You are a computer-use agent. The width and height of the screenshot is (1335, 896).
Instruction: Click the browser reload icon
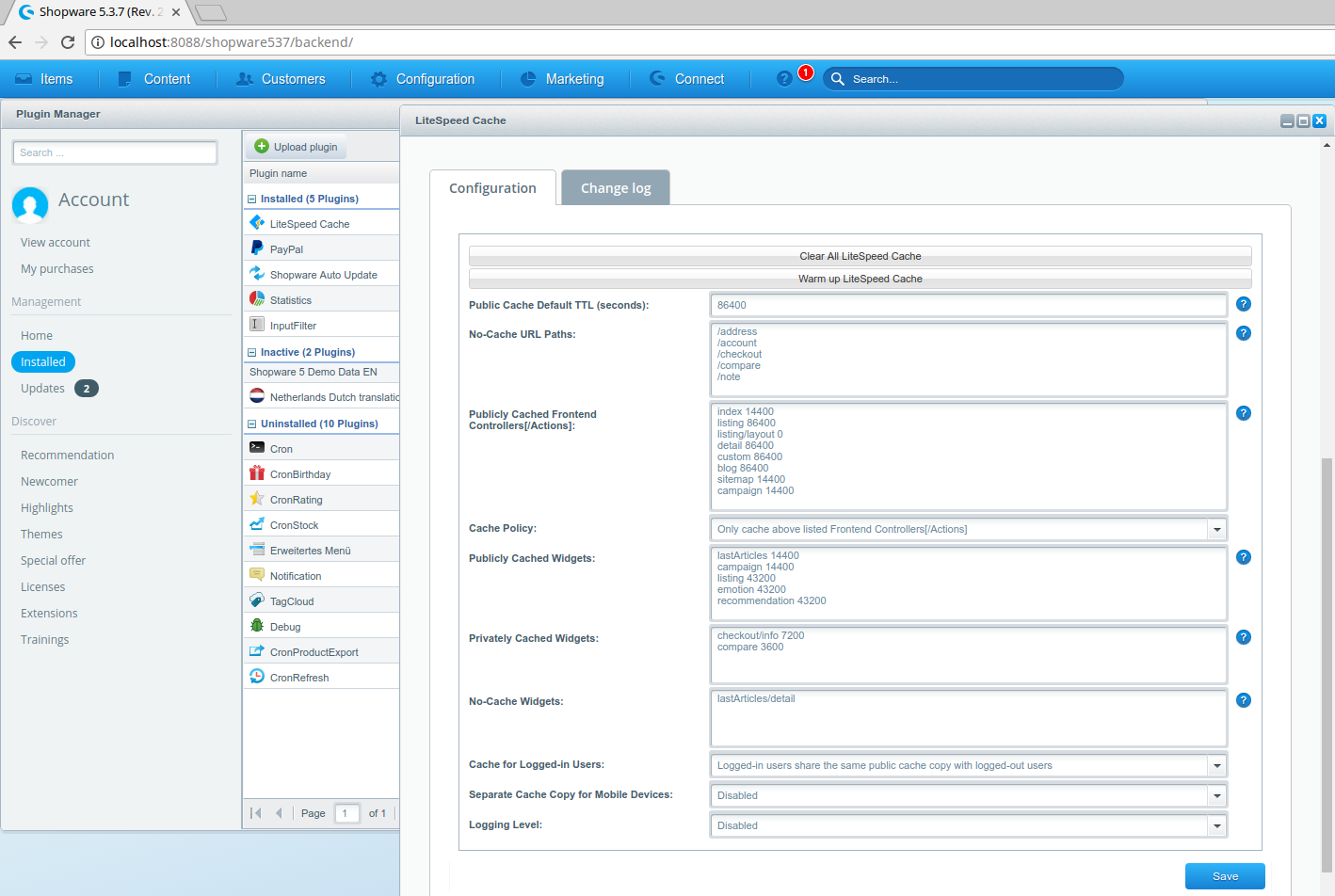click(x=68, y=42)
